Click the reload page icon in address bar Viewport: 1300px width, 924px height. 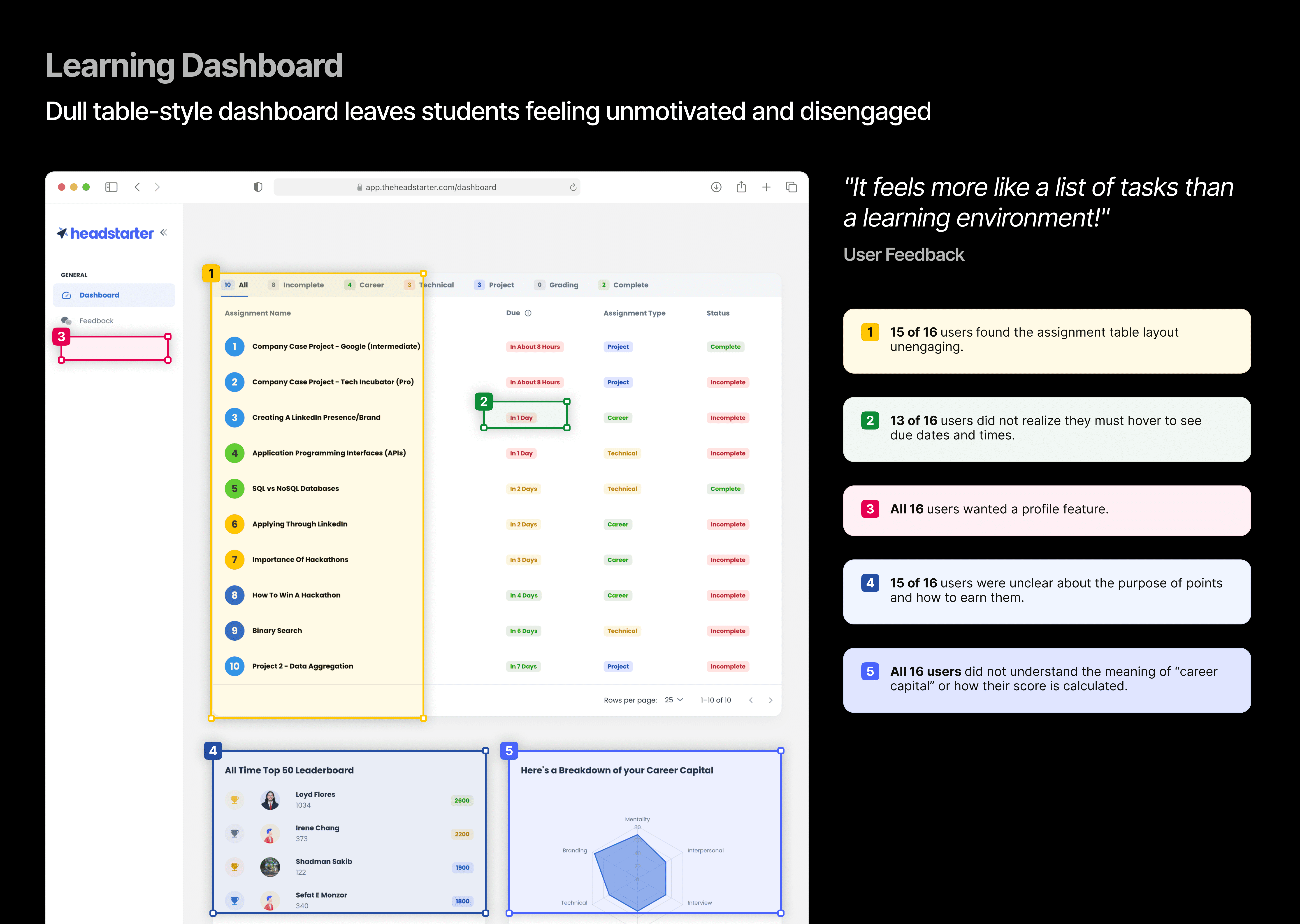[x=573, y=187]
